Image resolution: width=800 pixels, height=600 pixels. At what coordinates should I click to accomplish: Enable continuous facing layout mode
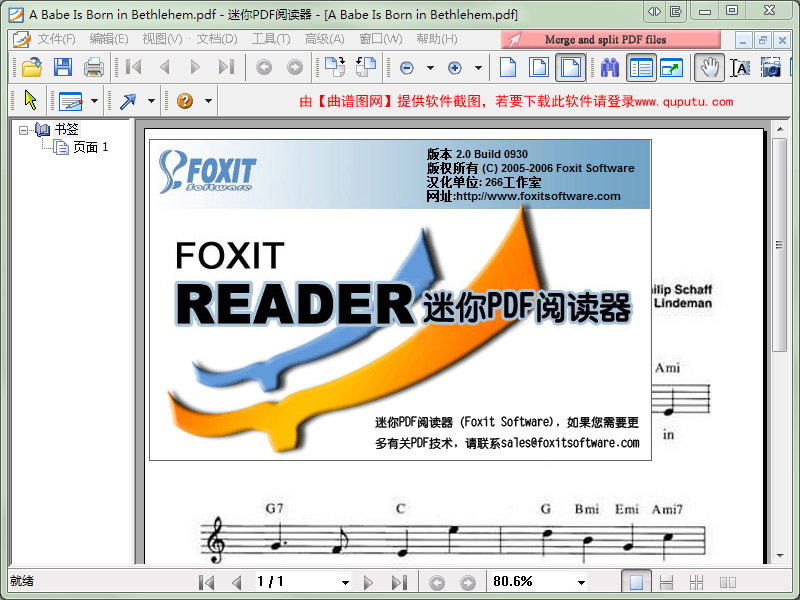point(696,582)
